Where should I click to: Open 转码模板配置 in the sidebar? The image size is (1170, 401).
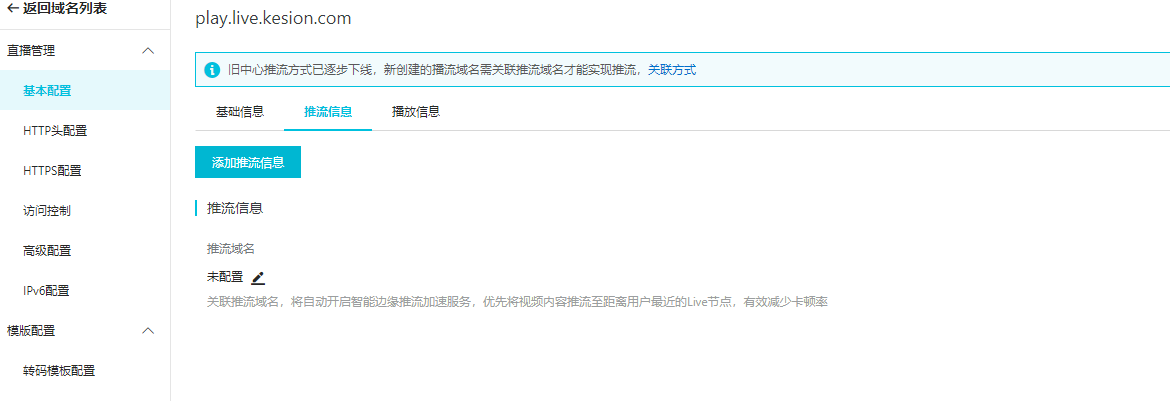pos(59,371)
